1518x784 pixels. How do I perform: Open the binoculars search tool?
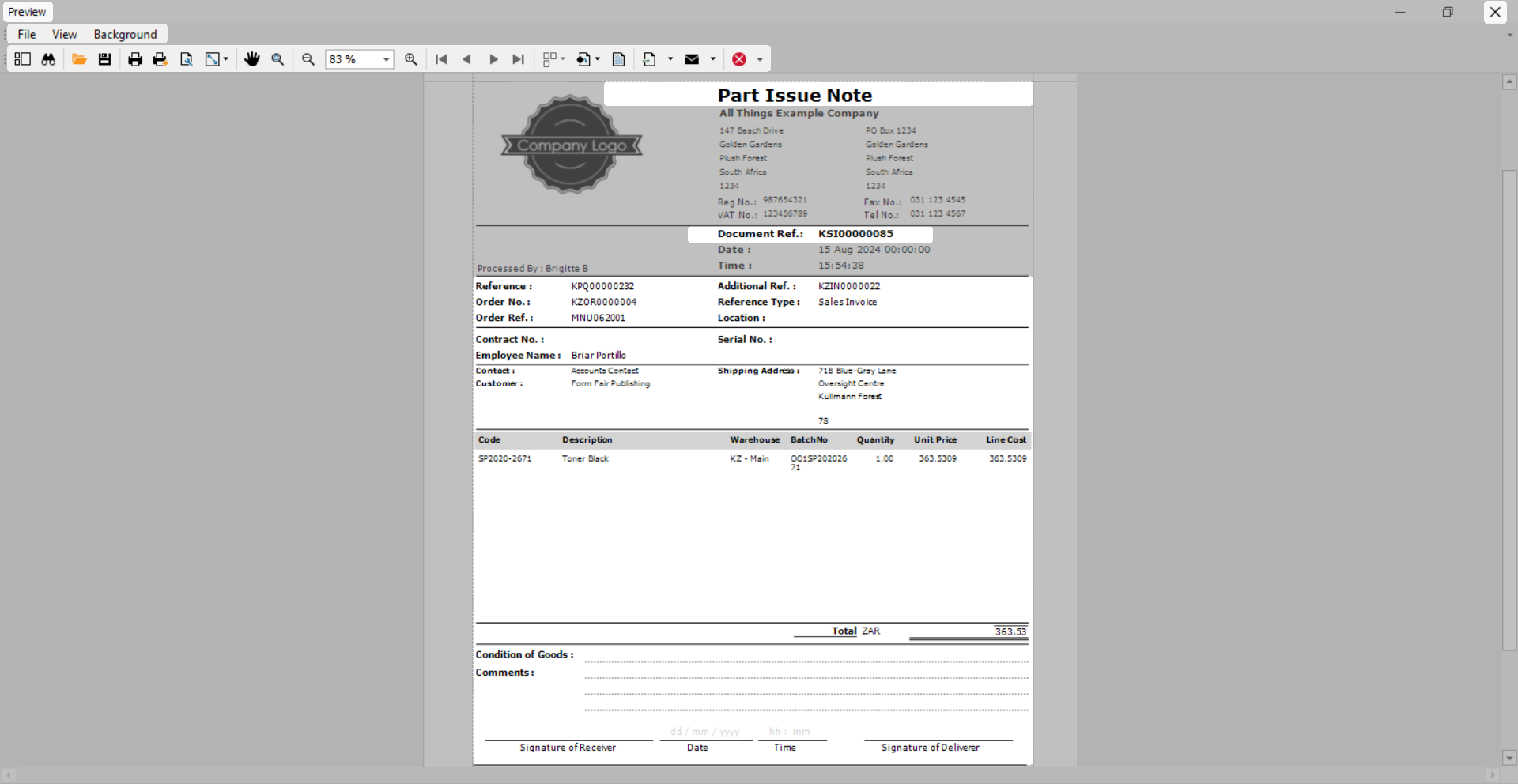point(48,59)
